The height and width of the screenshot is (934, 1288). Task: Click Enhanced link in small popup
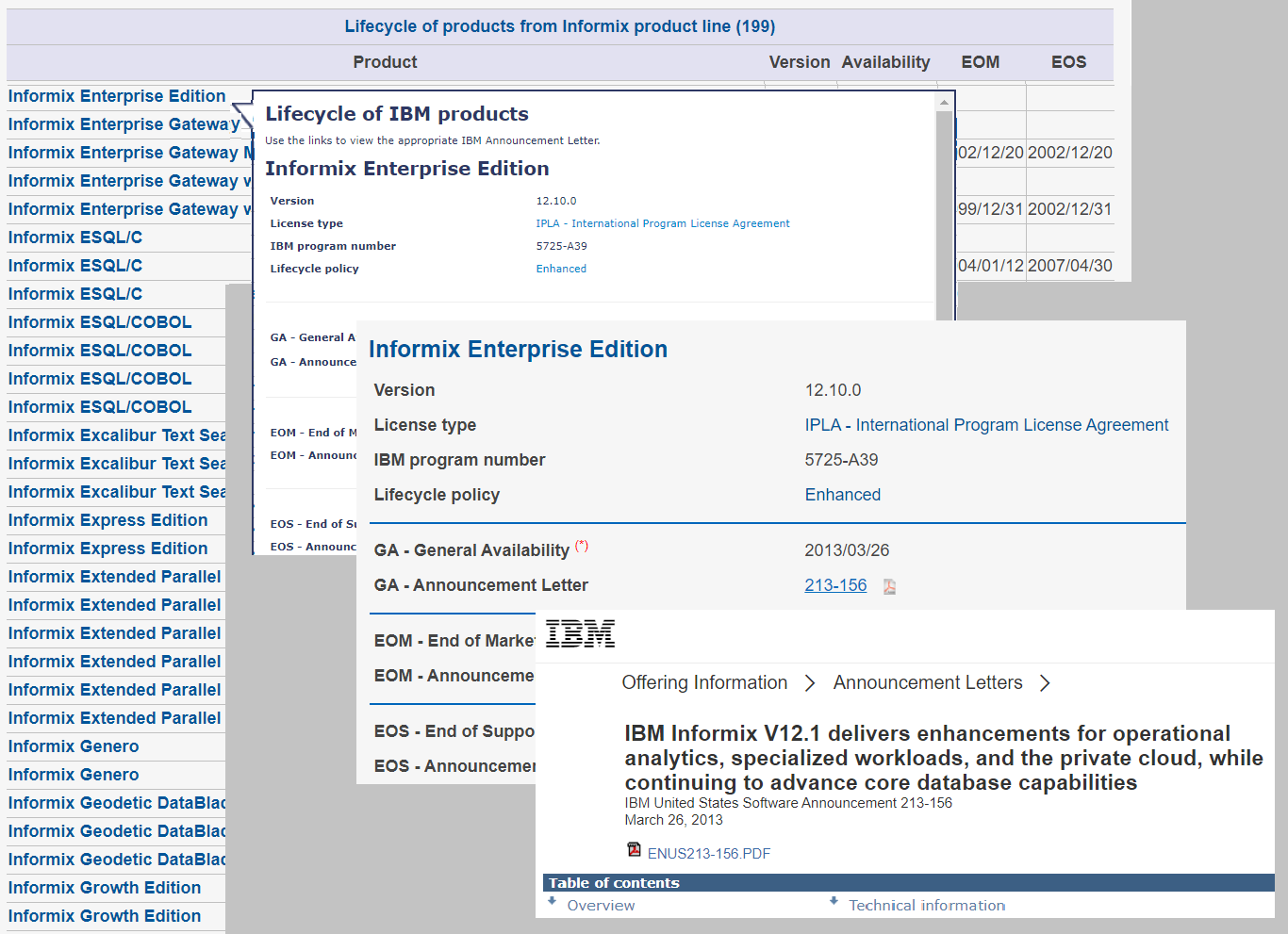click(561, 269)
